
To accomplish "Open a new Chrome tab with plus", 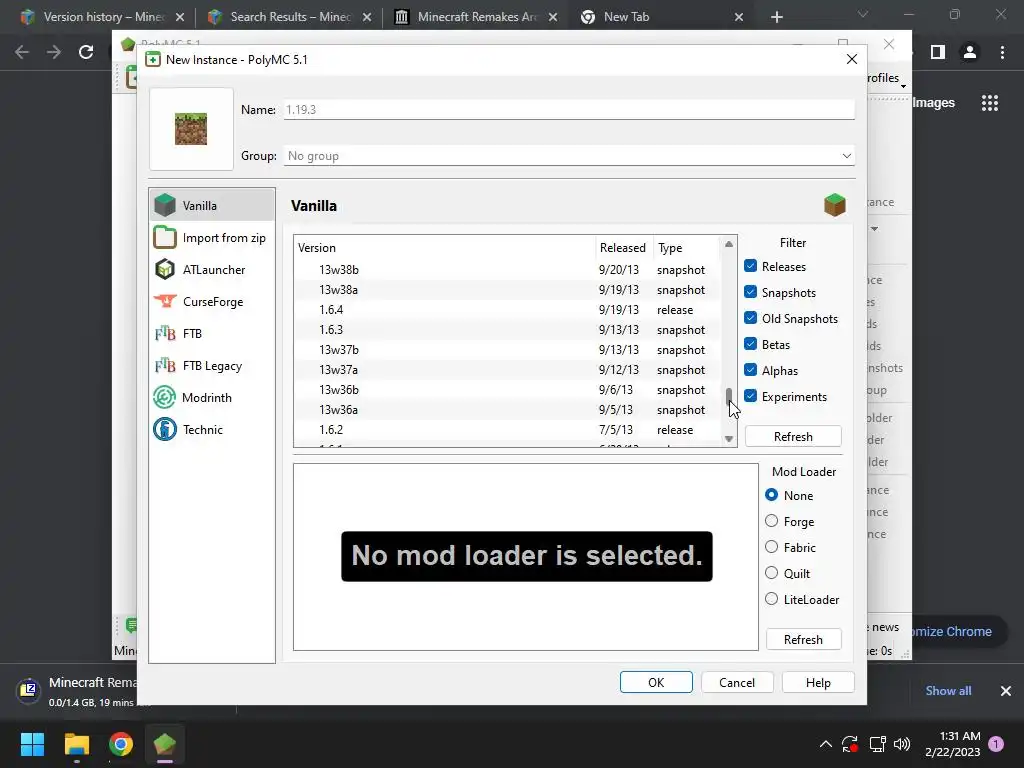I will (x=776, y=17).
